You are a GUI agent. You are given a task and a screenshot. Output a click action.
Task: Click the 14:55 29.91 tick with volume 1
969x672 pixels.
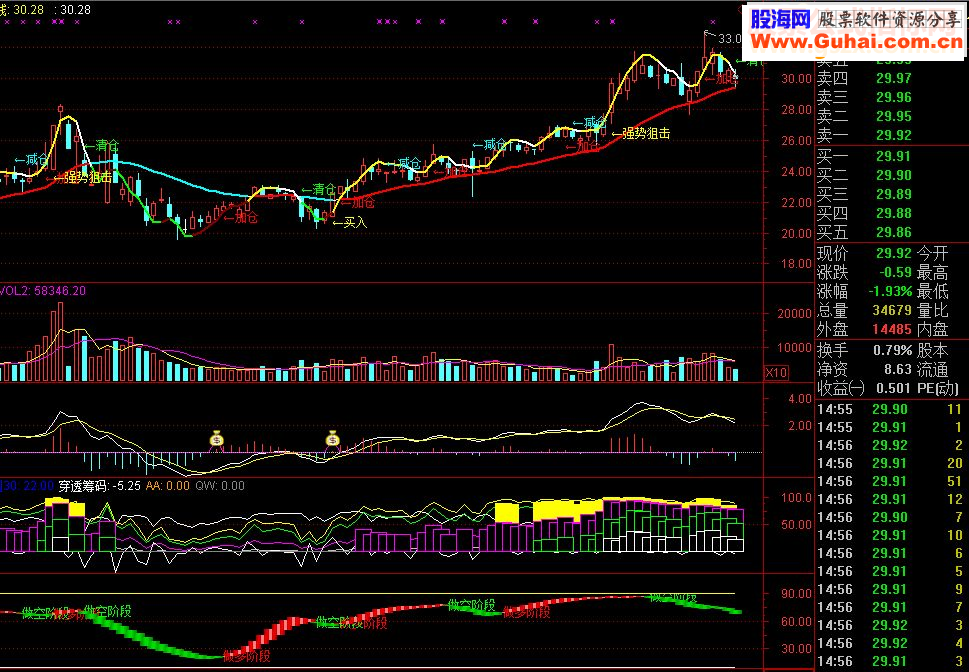tap(891, 427)
